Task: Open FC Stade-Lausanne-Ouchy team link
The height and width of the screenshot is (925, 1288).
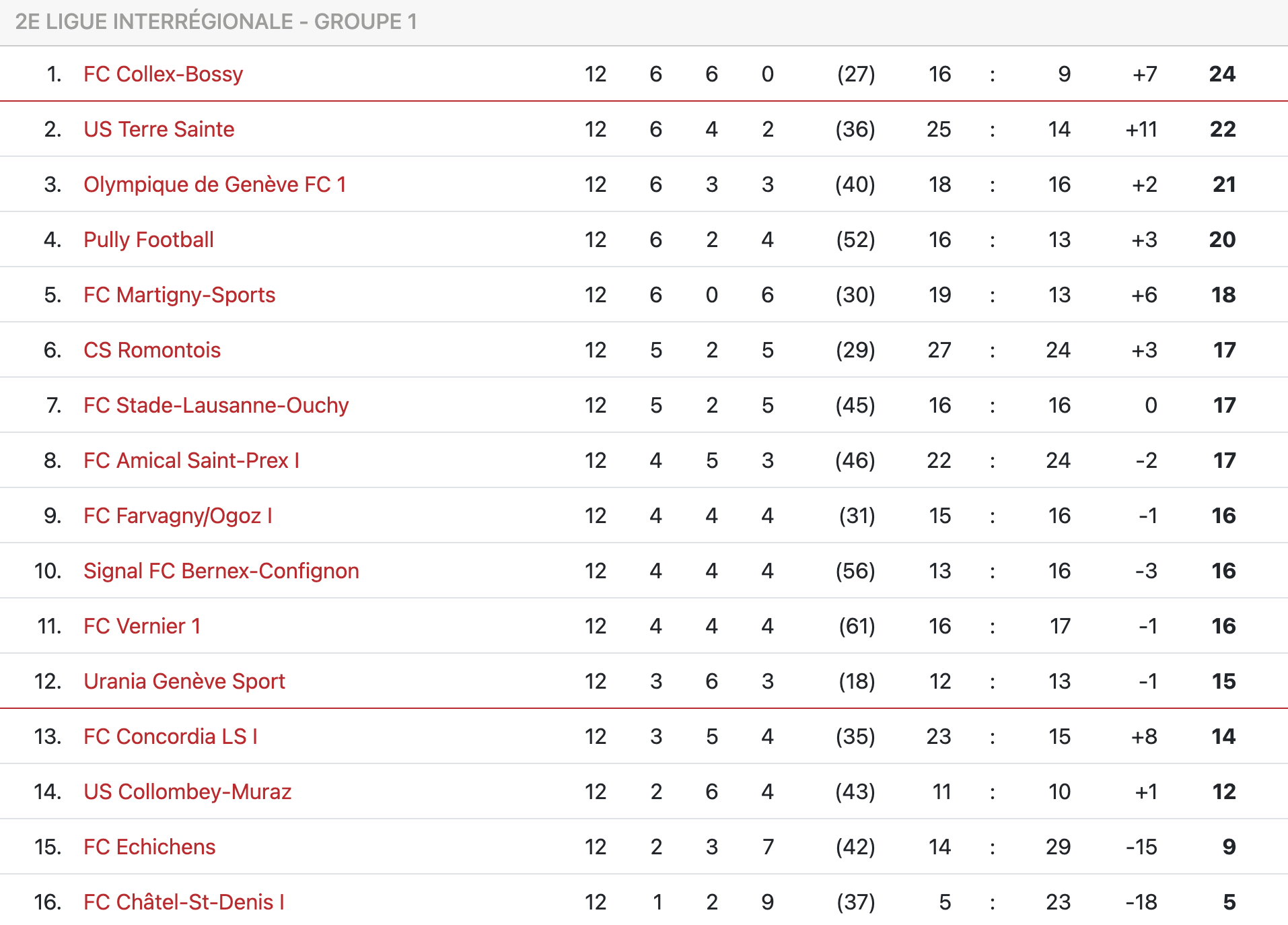Action: click(x=216, y=405)
